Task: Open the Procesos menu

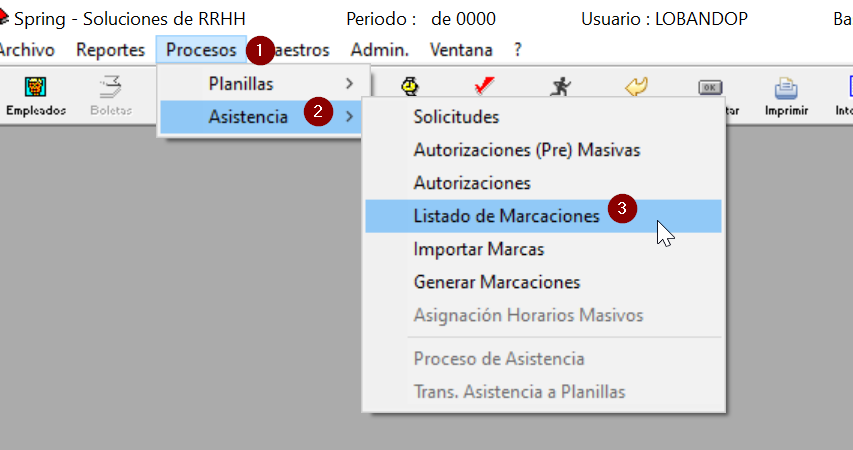Action: pyautogui.click(x=201, y=50)
